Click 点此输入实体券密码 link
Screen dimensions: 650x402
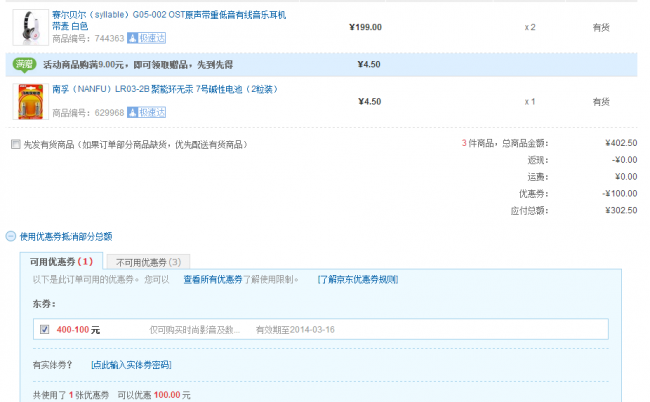point(131,365)
